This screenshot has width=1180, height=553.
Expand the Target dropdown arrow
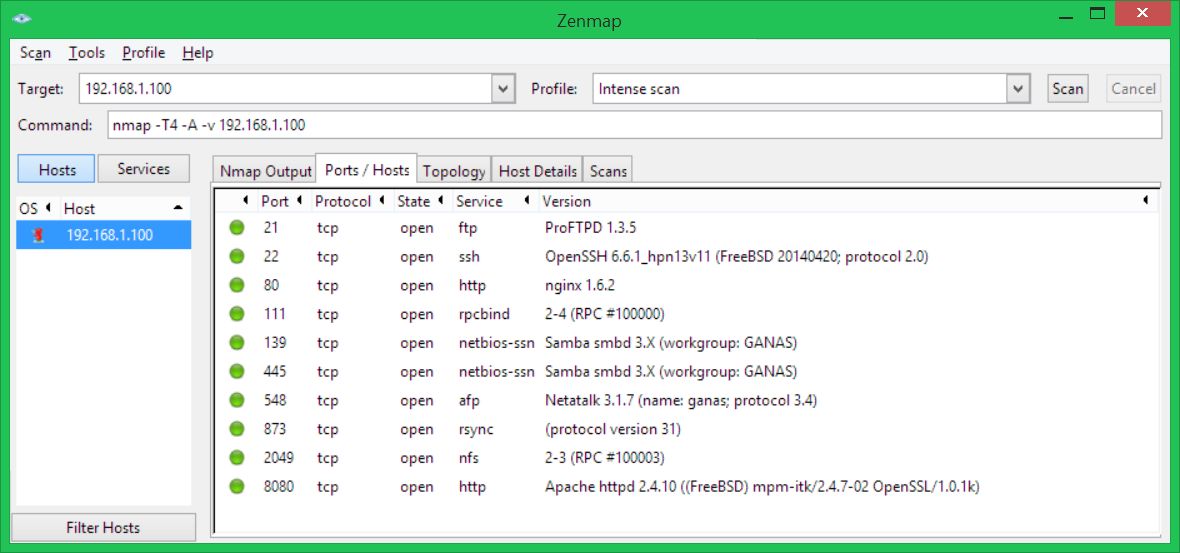503,89
